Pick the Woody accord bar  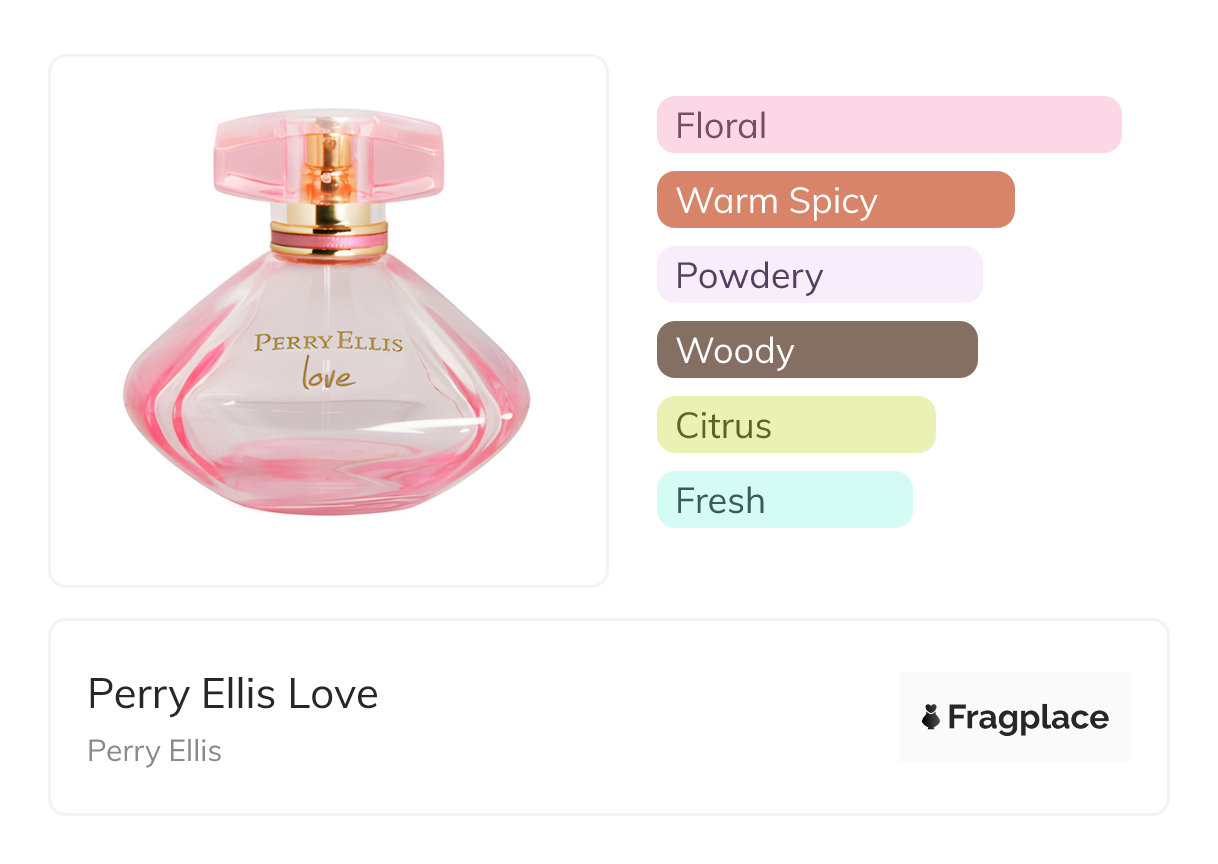click(x=816, y=350)
